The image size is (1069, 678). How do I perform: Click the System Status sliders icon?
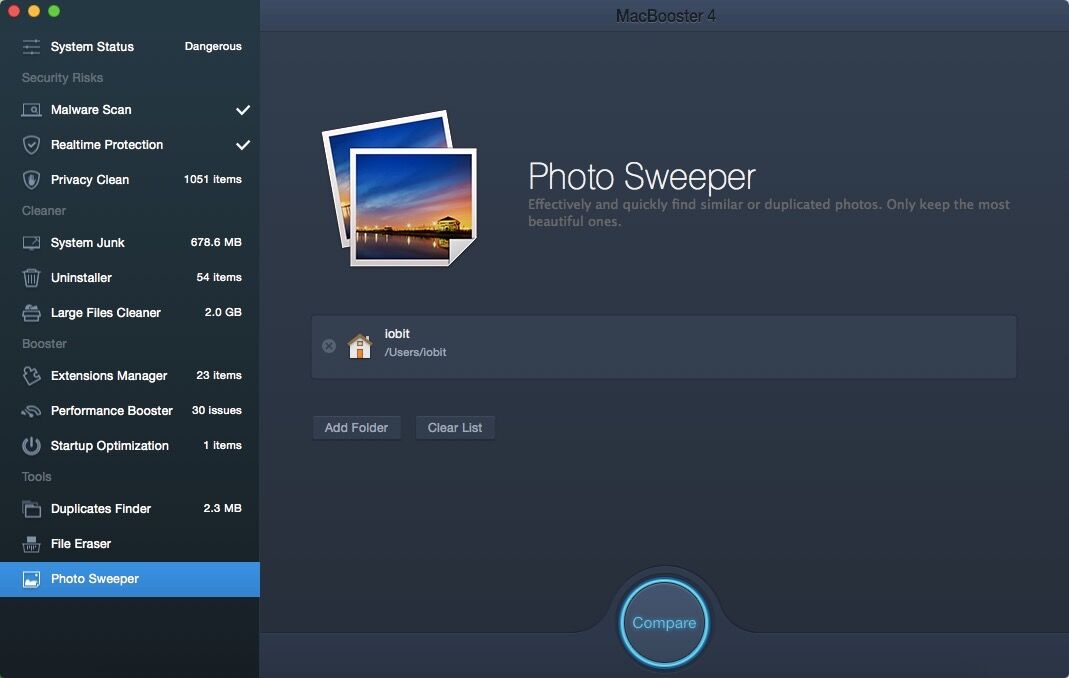(31, 46)
